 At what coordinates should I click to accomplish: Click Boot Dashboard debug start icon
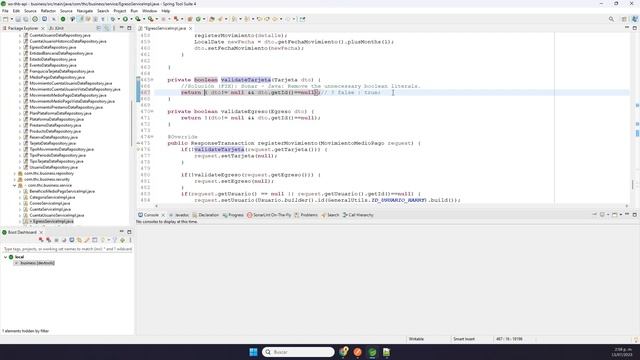tap(49, 240)
